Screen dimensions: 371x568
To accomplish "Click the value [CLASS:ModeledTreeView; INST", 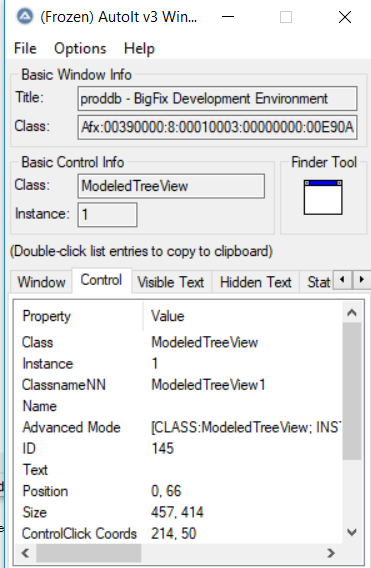I will point(246,427).
